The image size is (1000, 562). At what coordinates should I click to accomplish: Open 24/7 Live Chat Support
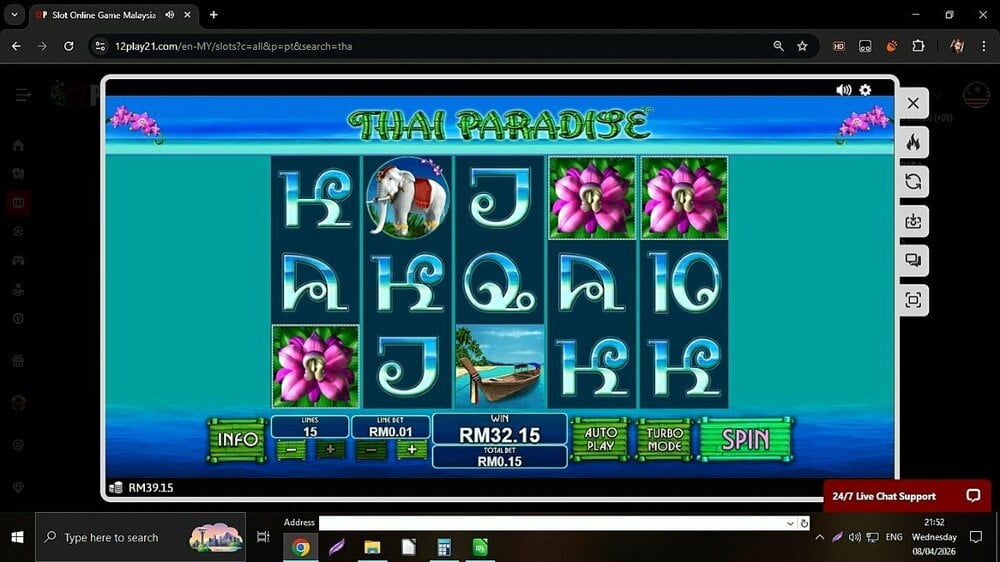tap(906, 496)
